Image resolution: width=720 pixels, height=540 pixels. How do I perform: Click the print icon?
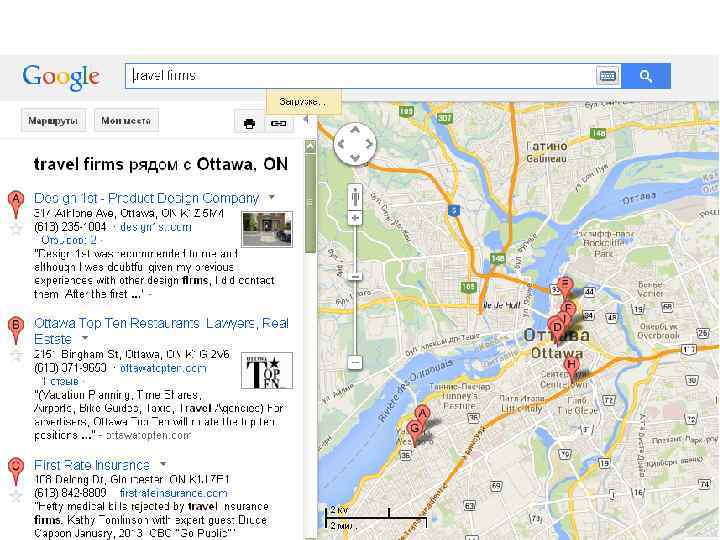click(249, 124)
